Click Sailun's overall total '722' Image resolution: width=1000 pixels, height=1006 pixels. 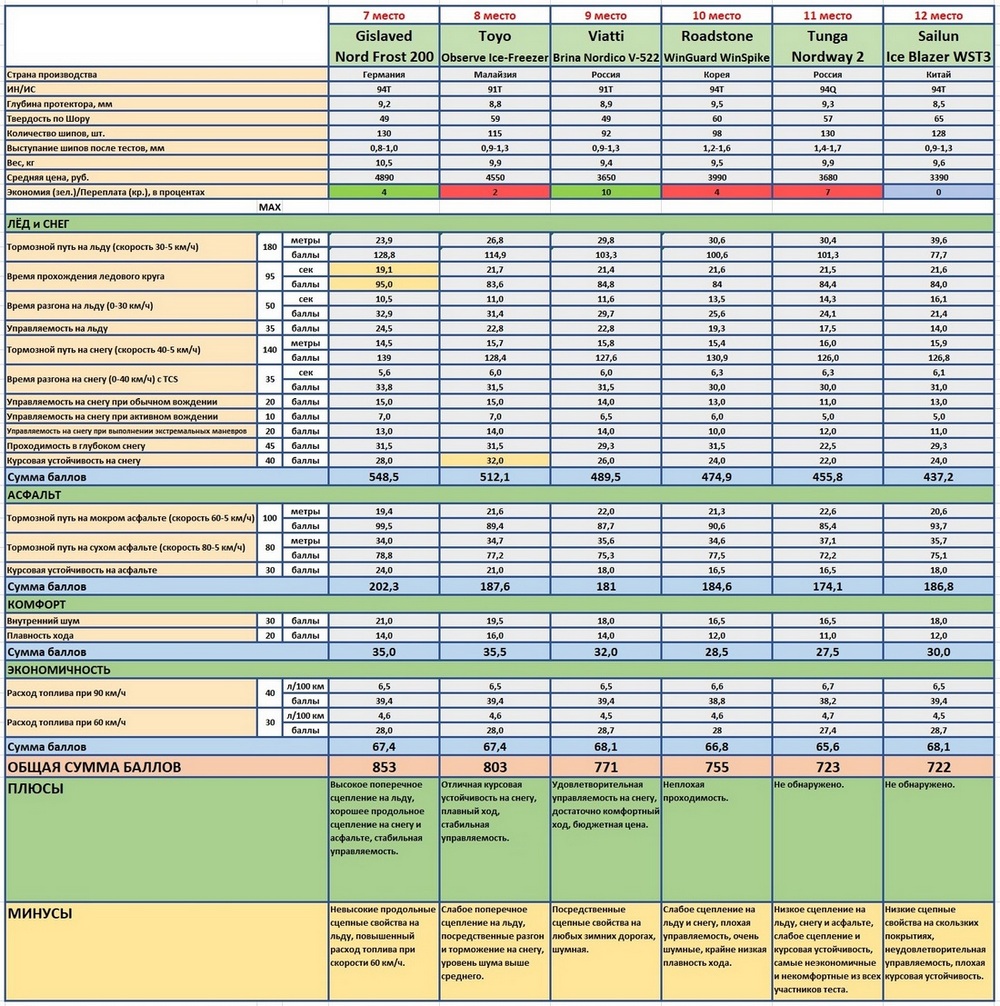[938, 767]
